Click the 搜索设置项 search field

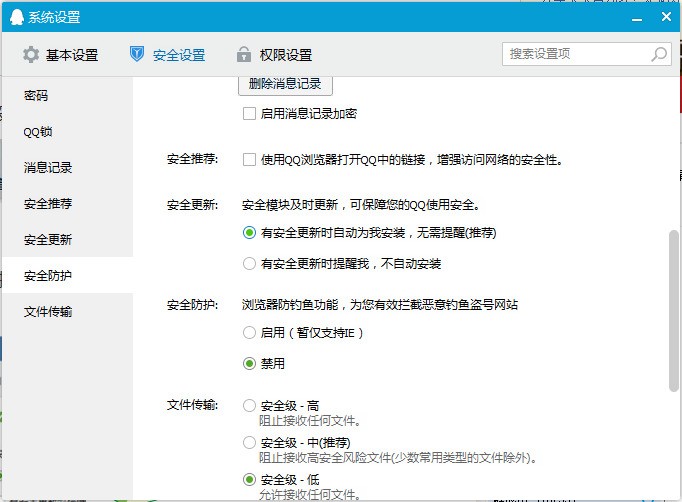[586, 54]
